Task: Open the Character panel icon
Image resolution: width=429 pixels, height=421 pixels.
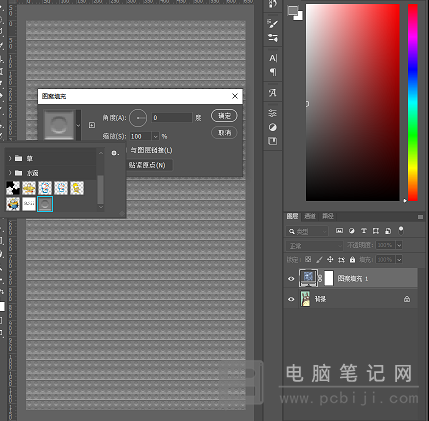Action: [x=273, y=58]
